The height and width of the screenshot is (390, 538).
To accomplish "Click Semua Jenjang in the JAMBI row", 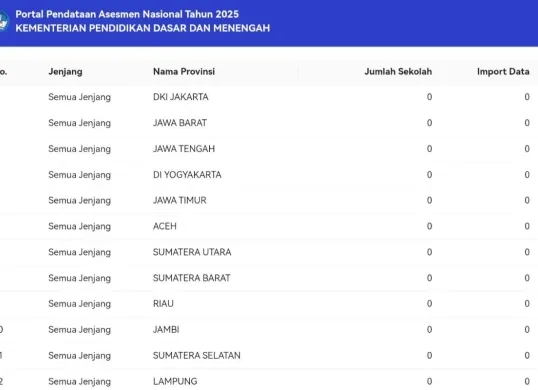I will [80, 330].
